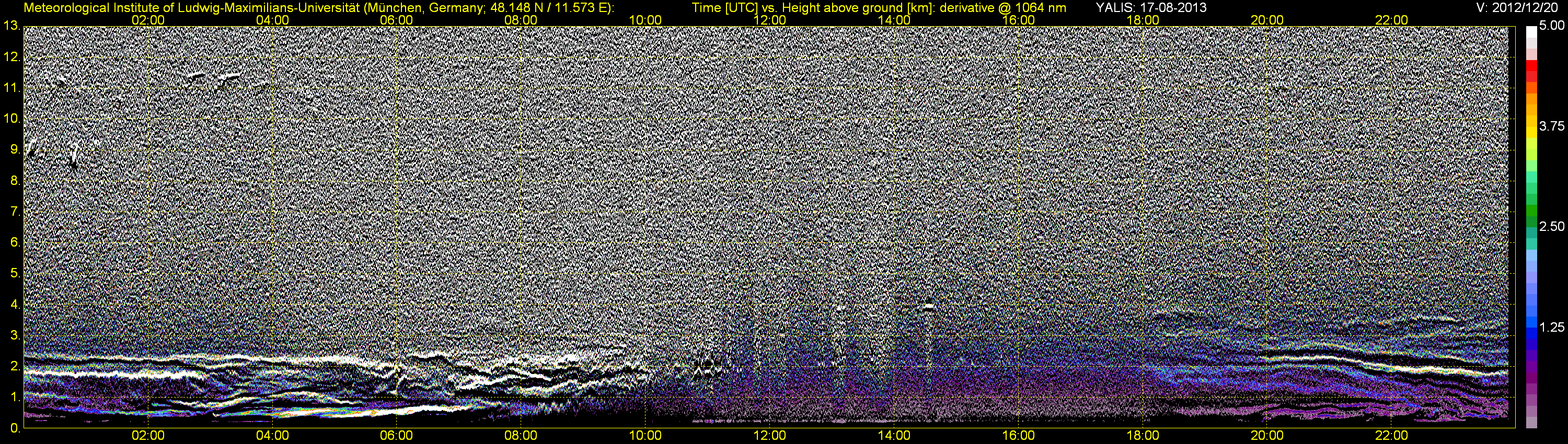Click the 0 km height axis label
Screen dimensions: 1568x444
(x=15, y=428)
